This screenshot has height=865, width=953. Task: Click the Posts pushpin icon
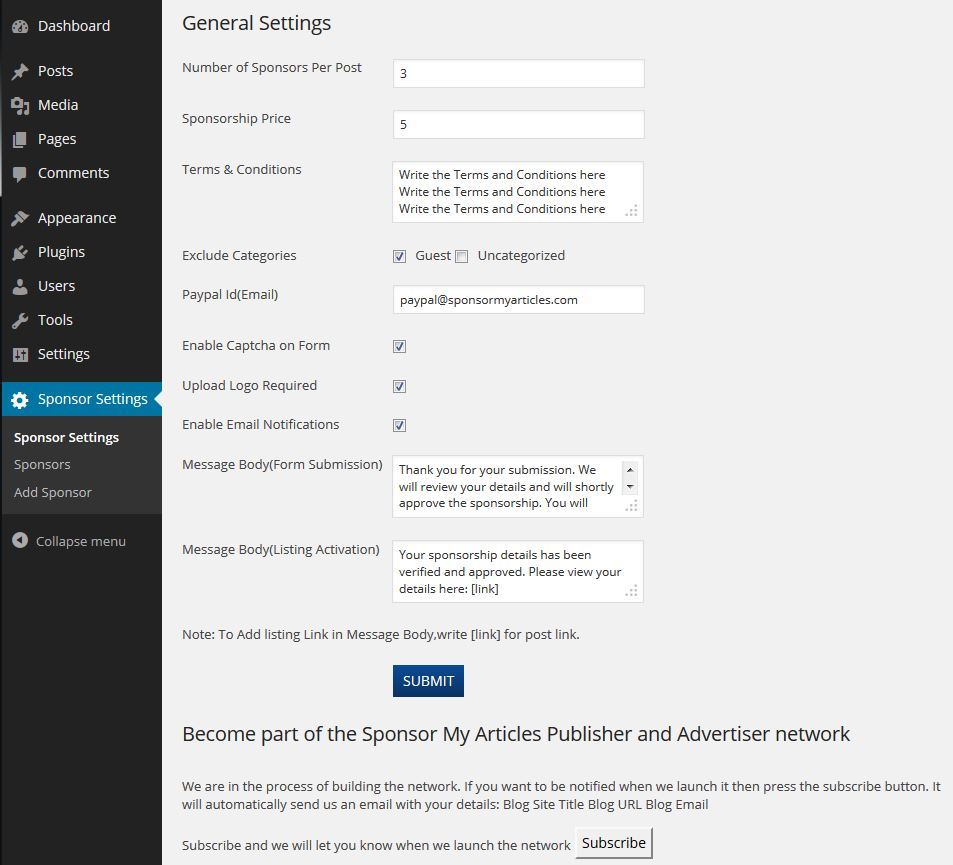tap(20, 71)
